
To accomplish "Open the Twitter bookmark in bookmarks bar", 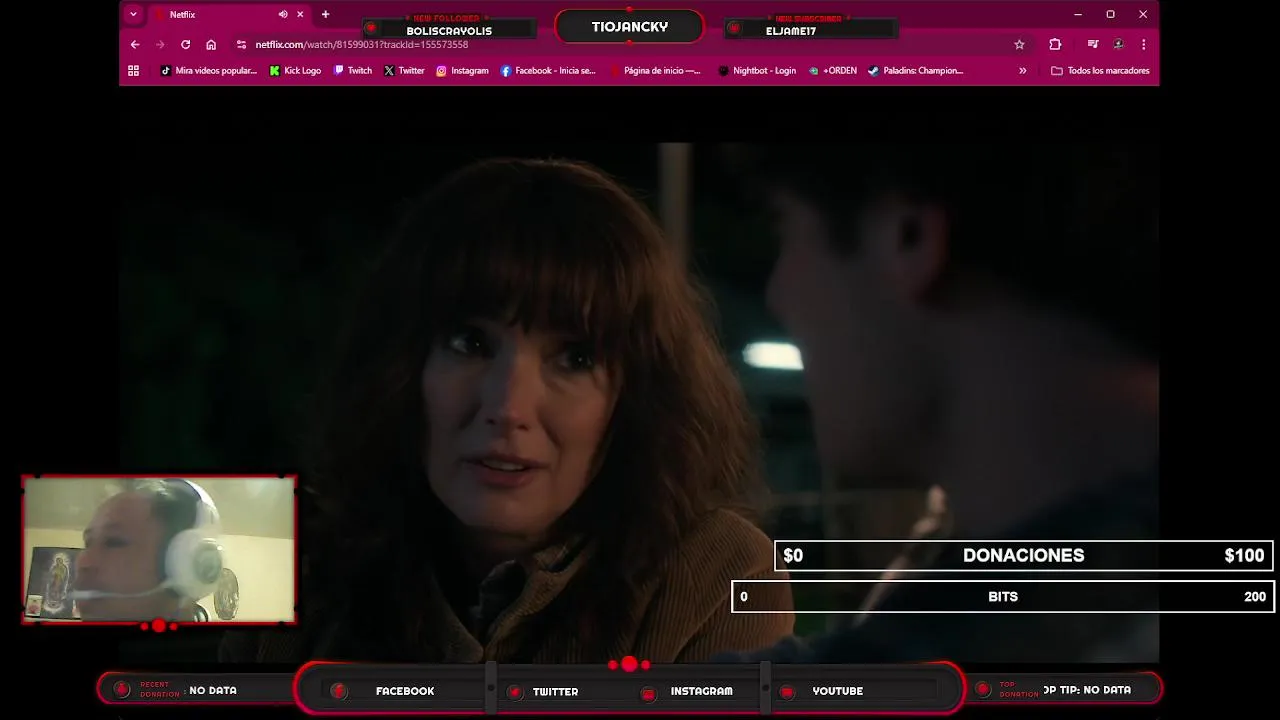I will 404,70.
